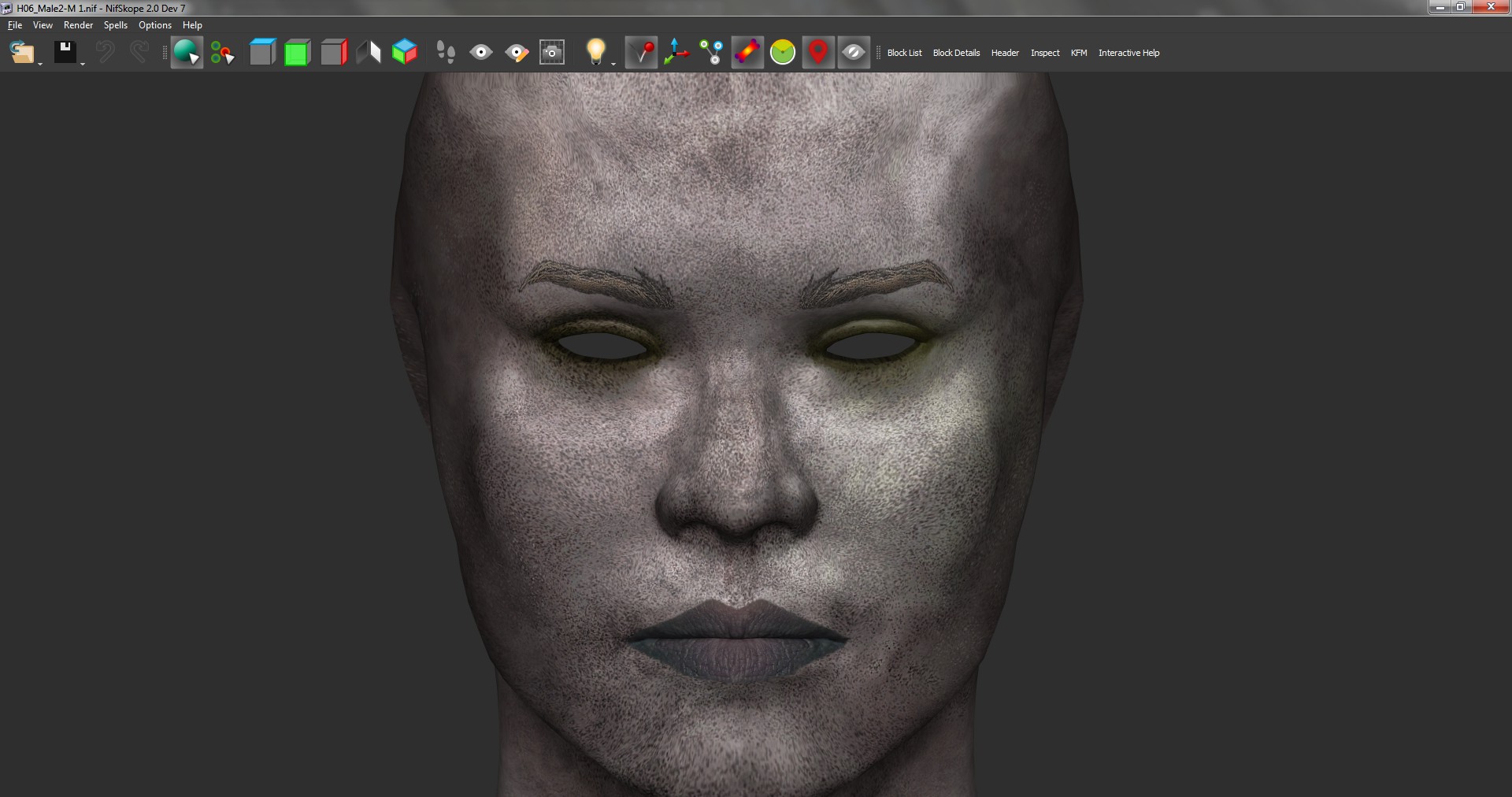Open the lighting options dropdown arrow
This screenshot has height=797, width=1512.
point(613,63)
